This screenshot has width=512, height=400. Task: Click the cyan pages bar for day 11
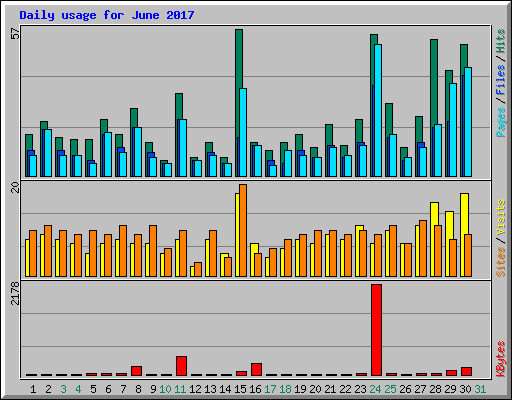183,148
